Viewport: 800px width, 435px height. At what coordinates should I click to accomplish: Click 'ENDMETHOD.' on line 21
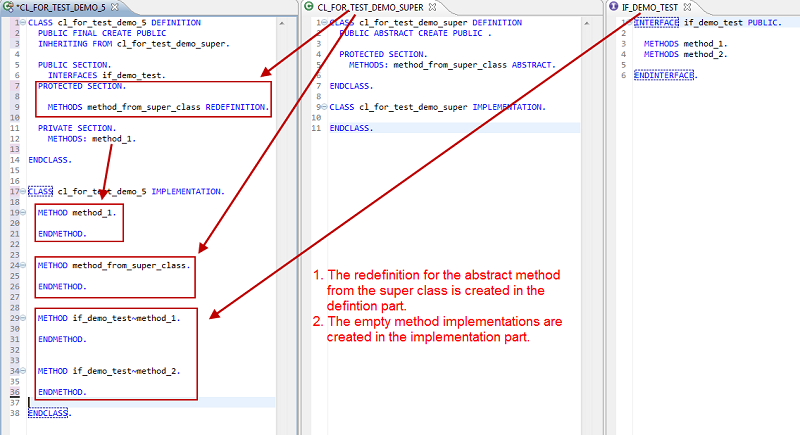[x=62, y=234]
